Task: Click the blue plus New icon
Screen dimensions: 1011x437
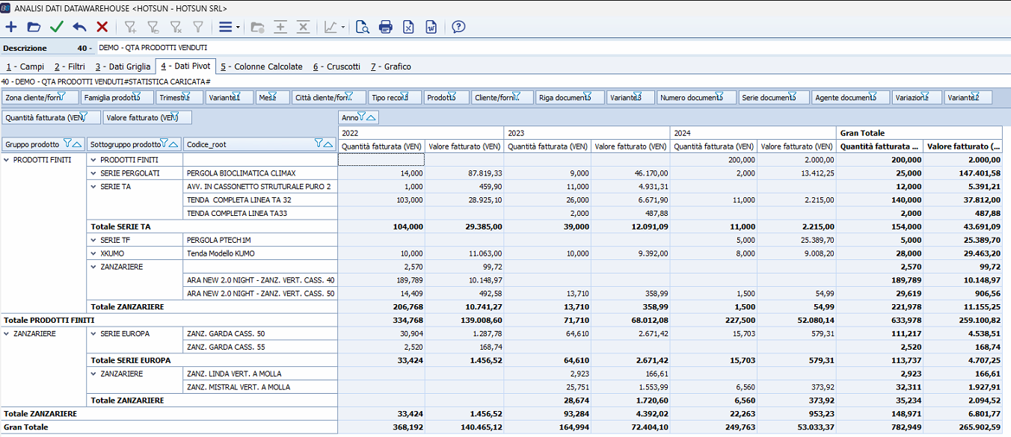Action: pos(12,27)
